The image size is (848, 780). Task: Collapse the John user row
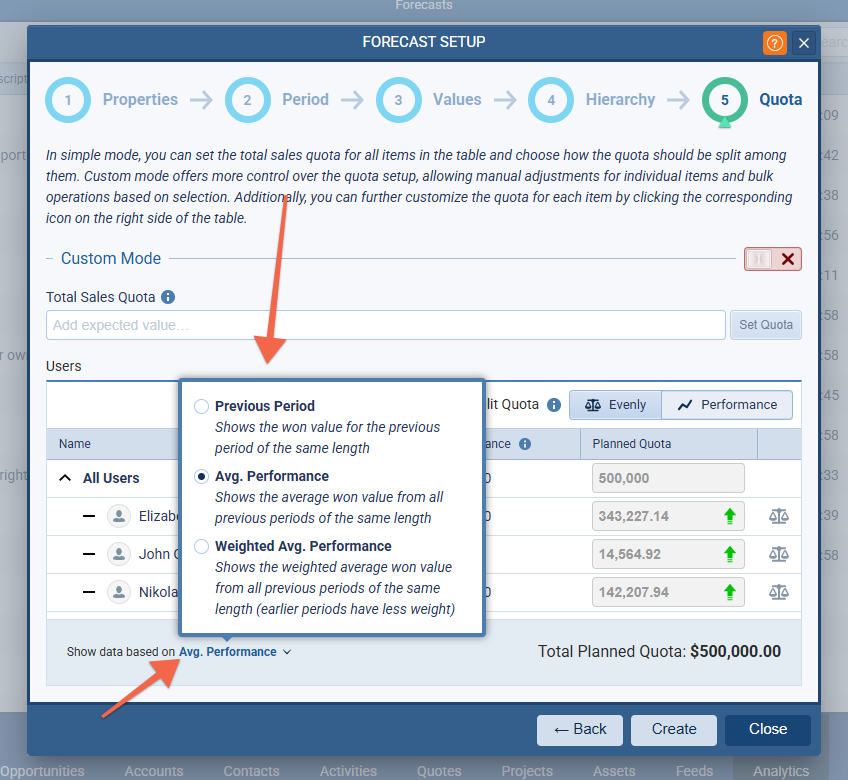pos(89,554)
